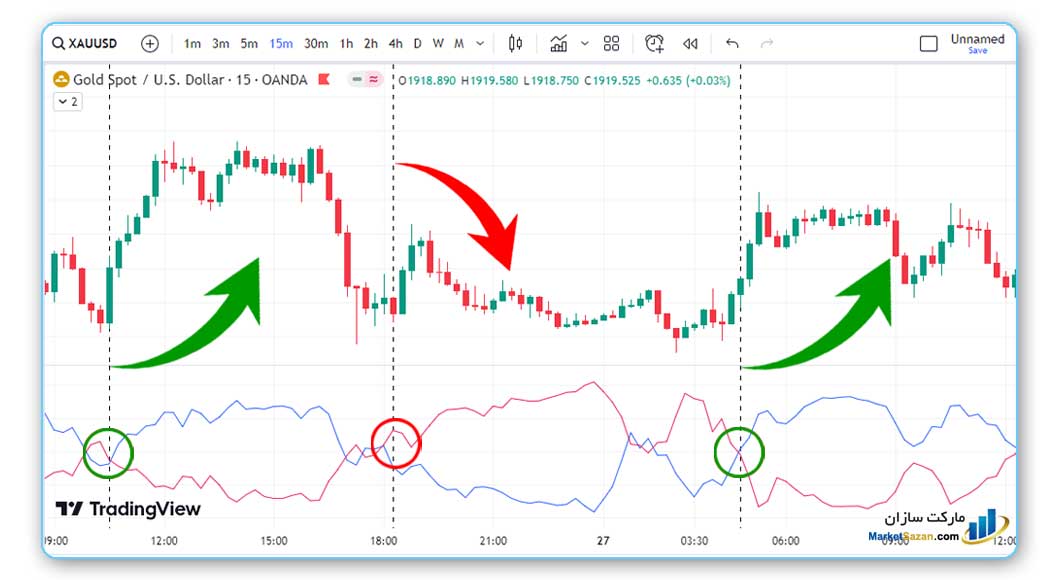Open indicator templates grid icon
The image size is (1059, 580).
(x=611, y=43)
